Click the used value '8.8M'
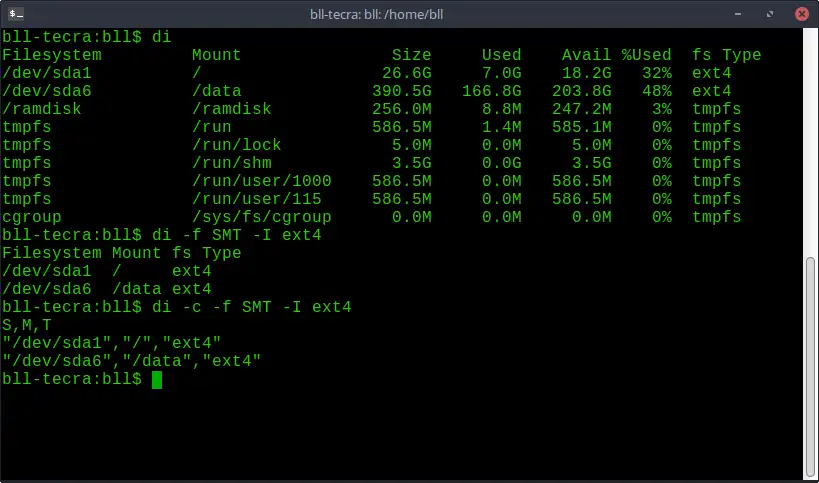 (501, 109)
